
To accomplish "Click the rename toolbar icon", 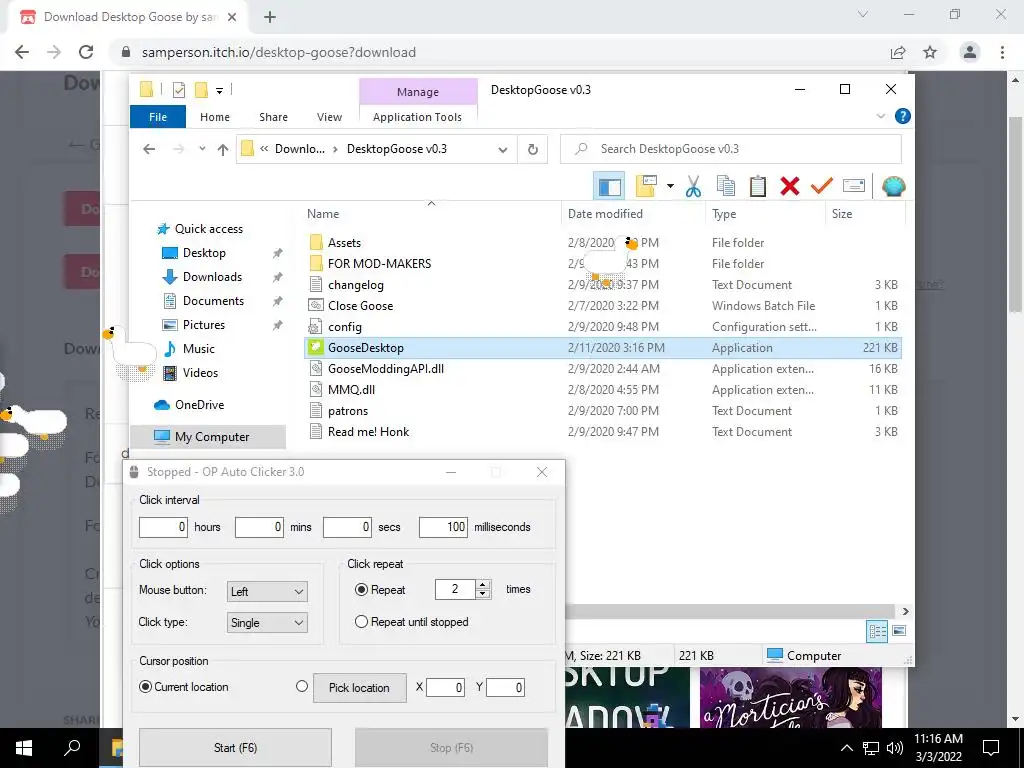I will click(x=854, y=186).
